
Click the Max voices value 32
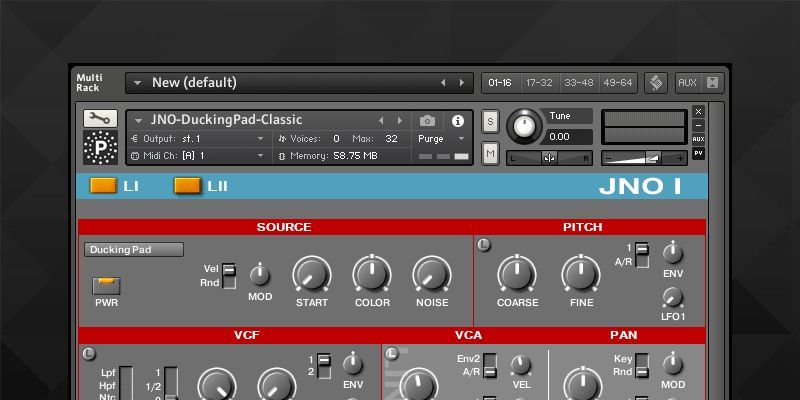click(x=391, y=139)
